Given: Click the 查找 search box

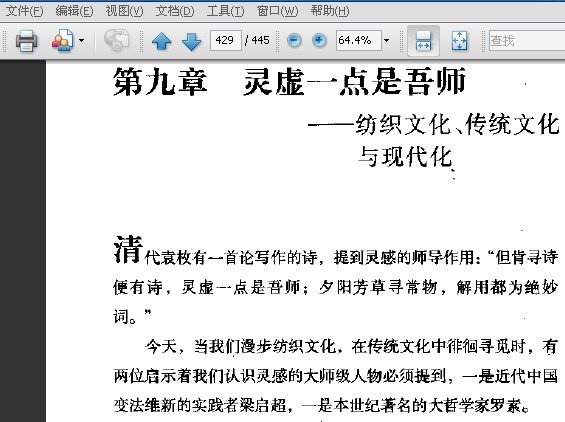Looking at the screenshot, I should [527, 40].
